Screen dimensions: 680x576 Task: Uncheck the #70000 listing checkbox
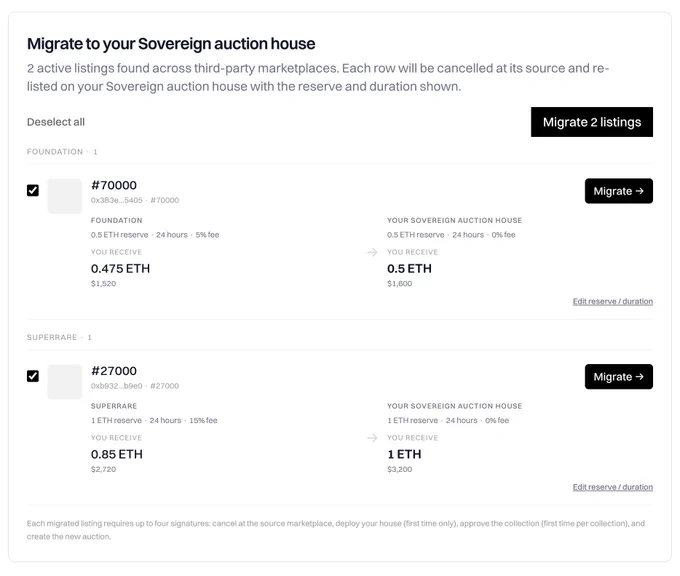point(33,190)
